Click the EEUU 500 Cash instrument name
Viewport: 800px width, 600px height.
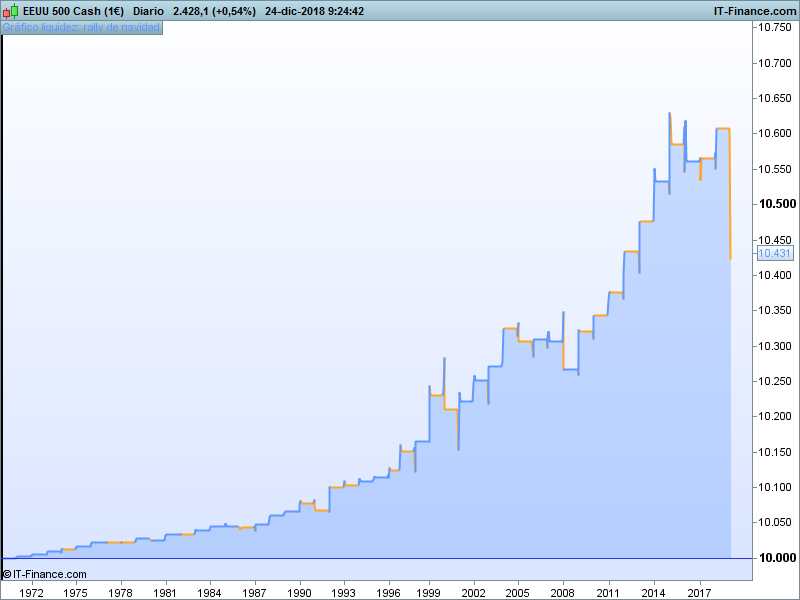(73, 11)
